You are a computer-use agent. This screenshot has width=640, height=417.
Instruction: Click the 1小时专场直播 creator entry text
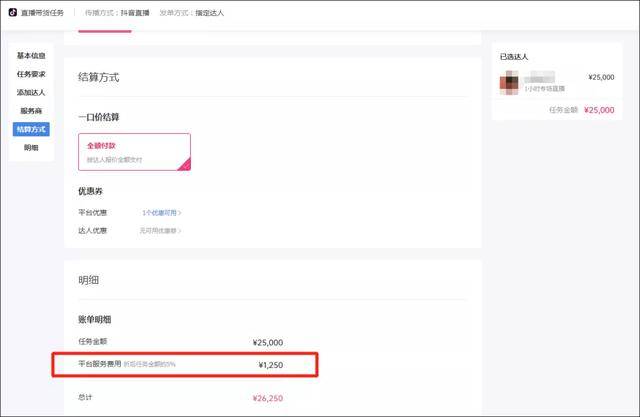tap(549, 89)
